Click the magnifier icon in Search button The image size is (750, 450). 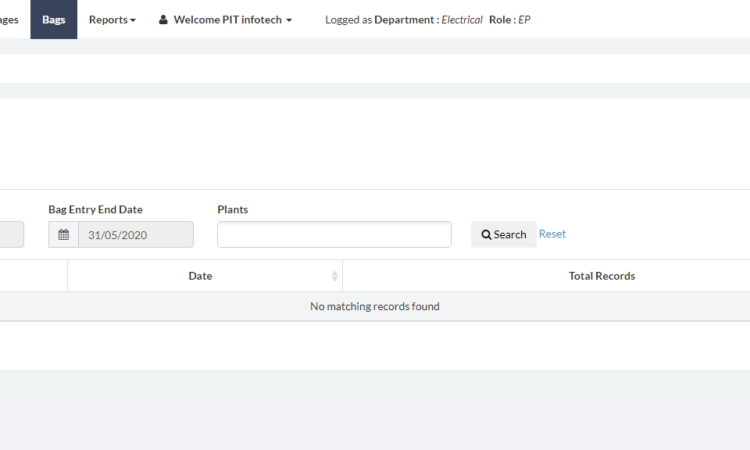tap(486, 235)
